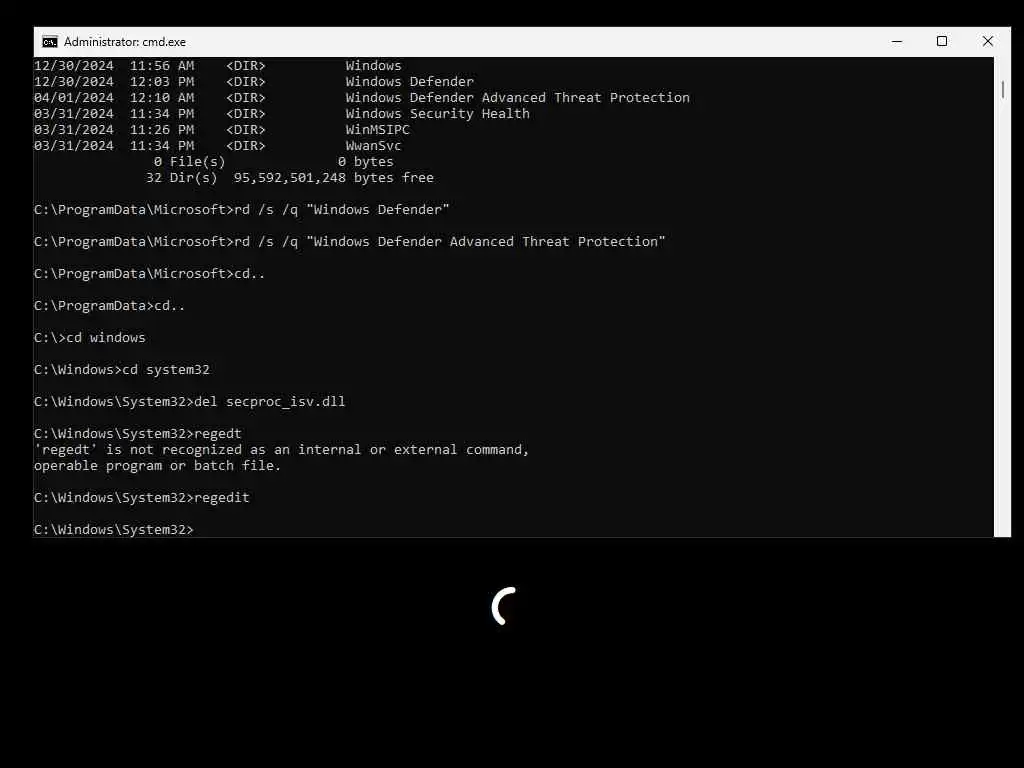Click the cmd.exe icon in title bar
This screenshot has width=1024, height=768.
(50, 42)
